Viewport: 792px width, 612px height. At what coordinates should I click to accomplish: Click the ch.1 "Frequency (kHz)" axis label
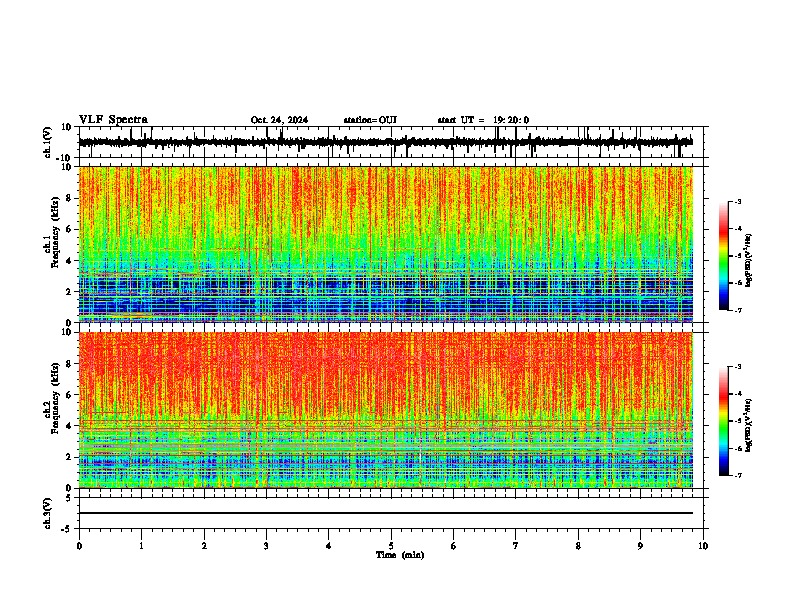point(56,232)
